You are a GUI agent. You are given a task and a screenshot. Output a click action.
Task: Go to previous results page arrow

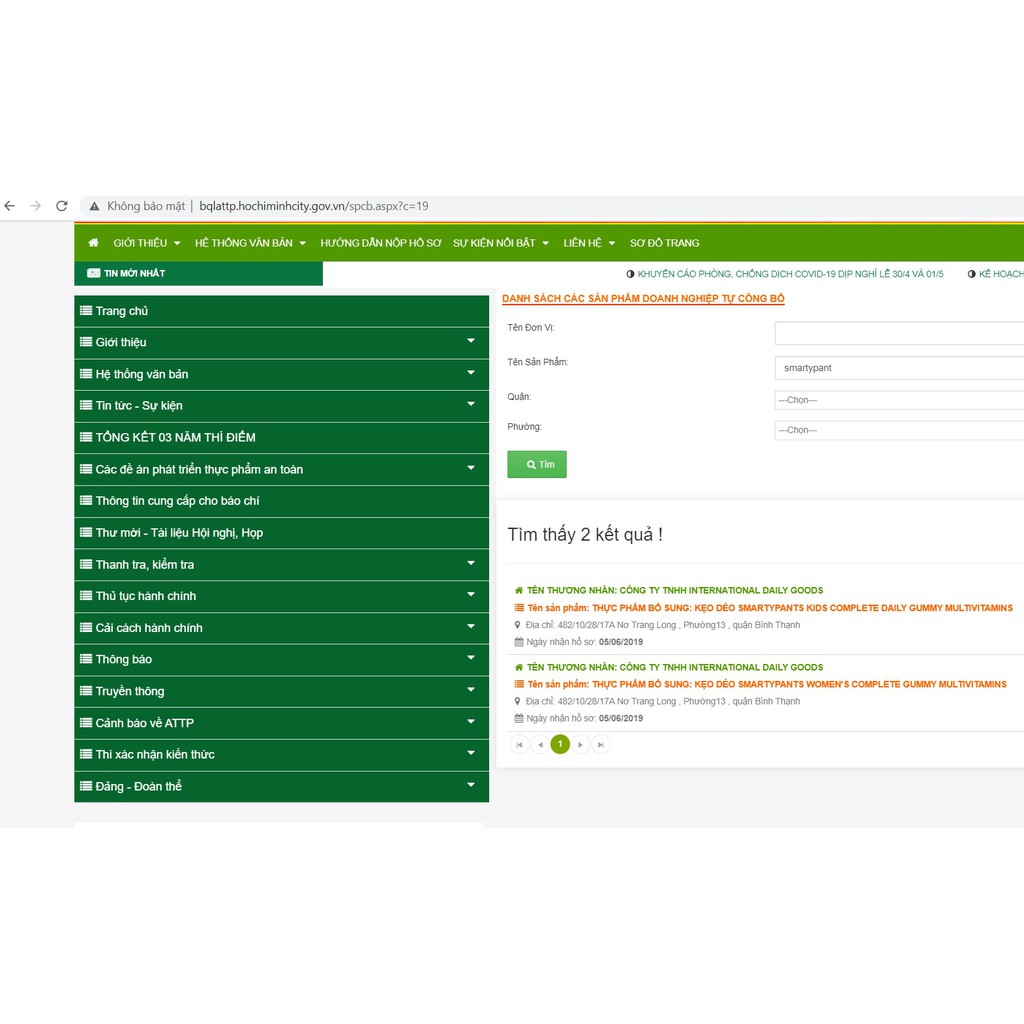[540, 744]
